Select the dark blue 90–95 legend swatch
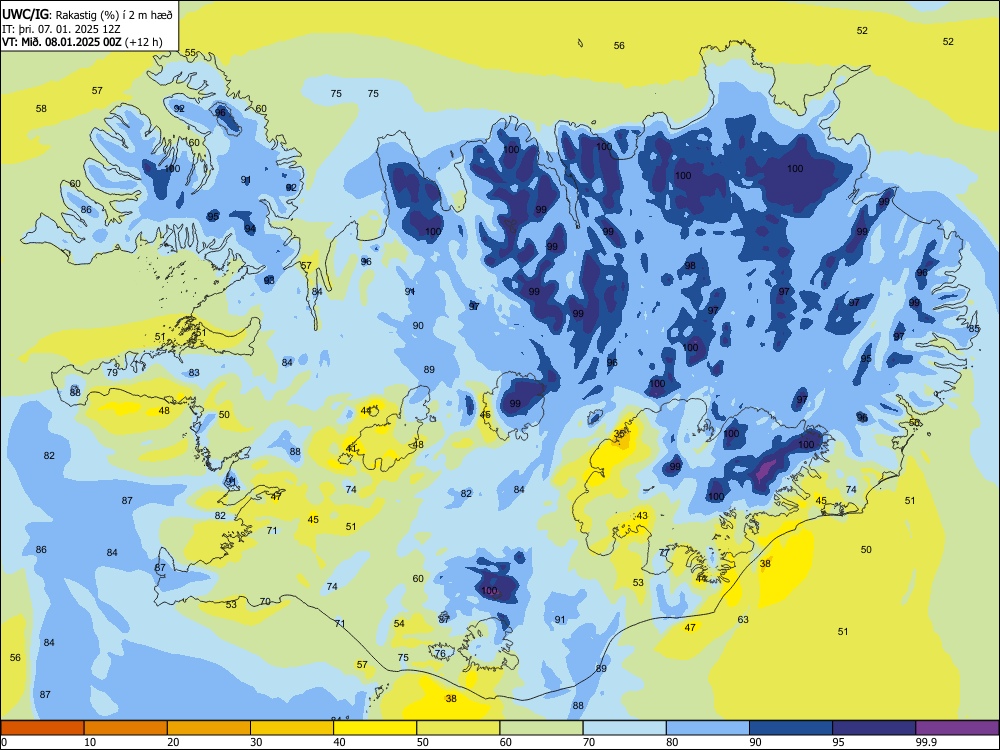The width and height of the screenshot is (1000, 750). point(791,728)
